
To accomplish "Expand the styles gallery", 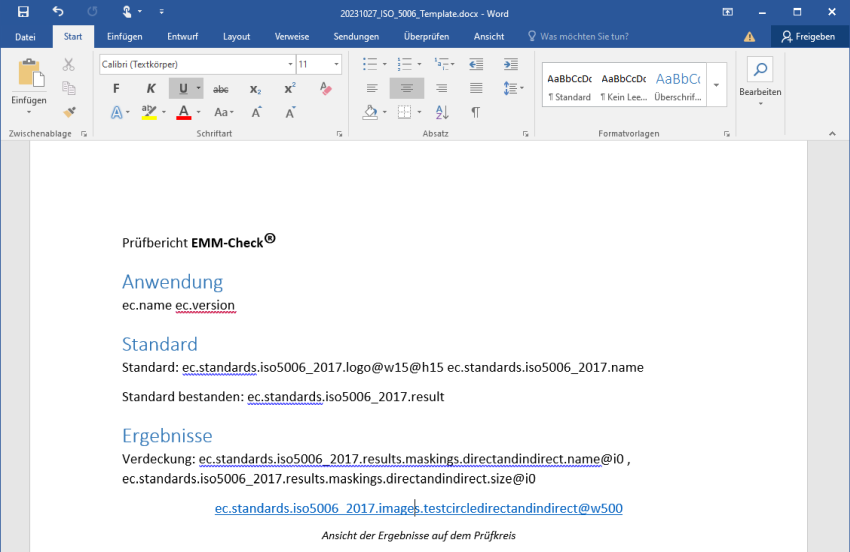I will click(x=716, y=85).
